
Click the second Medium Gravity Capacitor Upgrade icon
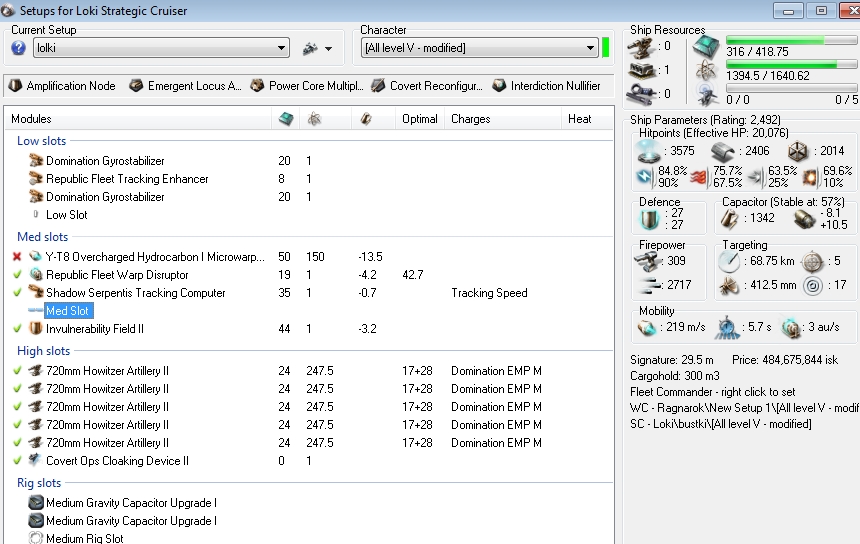(36, 520)
